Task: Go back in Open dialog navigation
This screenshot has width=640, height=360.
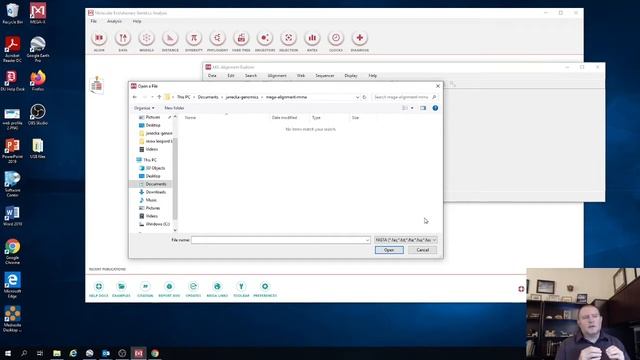Action: (x=135, y=97)
